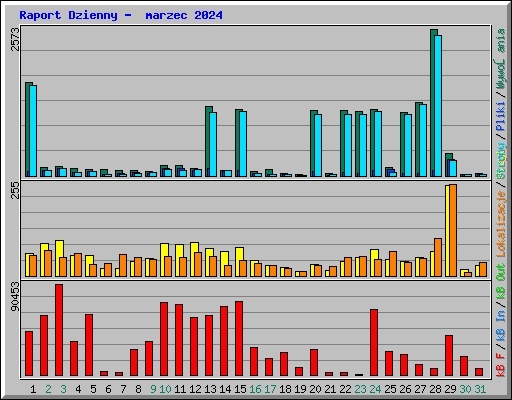Click the red kB bar for day 14
The image size is (512, 400).
(x=224, y=341)
